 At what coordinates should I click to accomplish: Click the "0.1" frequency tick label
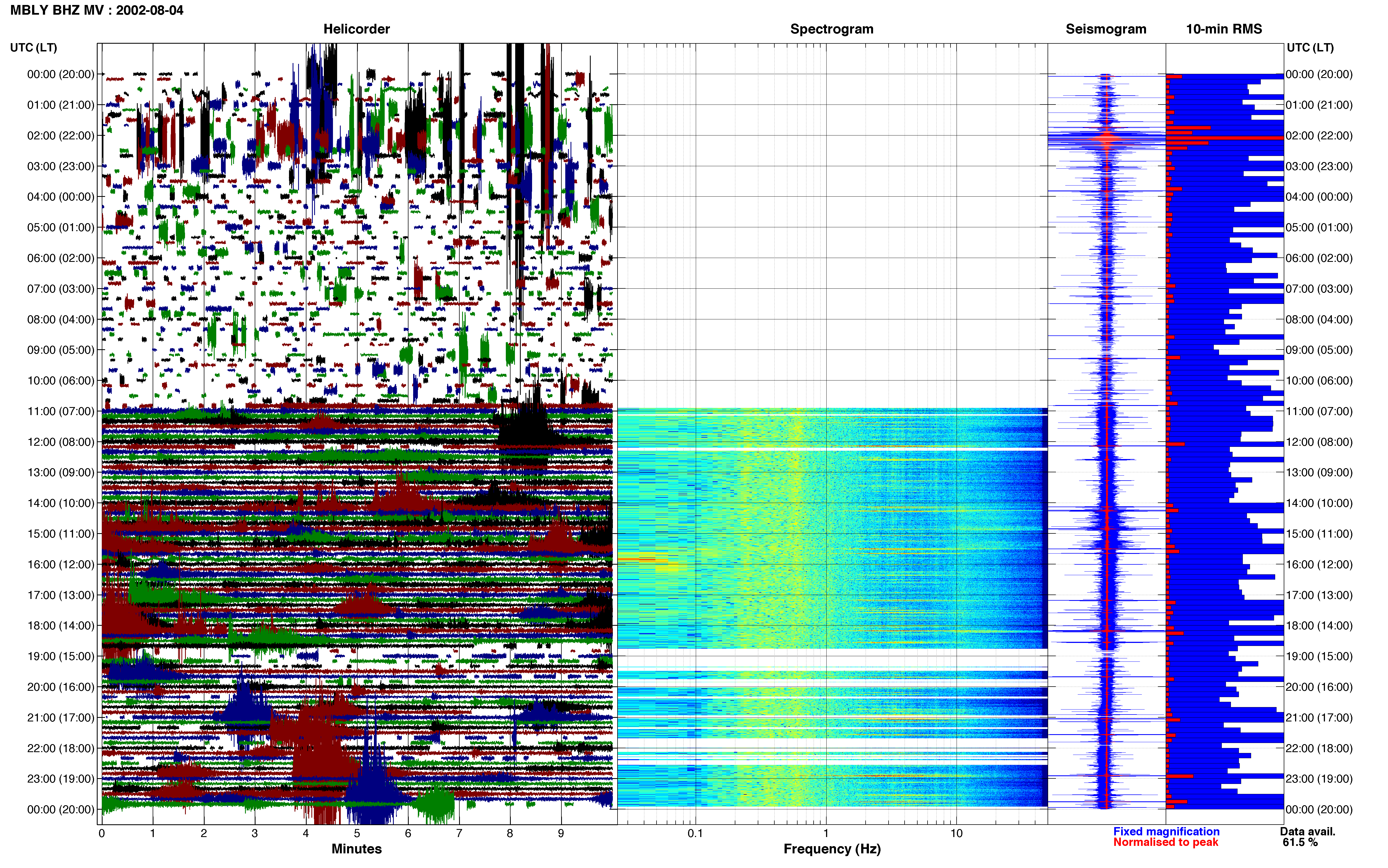(695, 833)
